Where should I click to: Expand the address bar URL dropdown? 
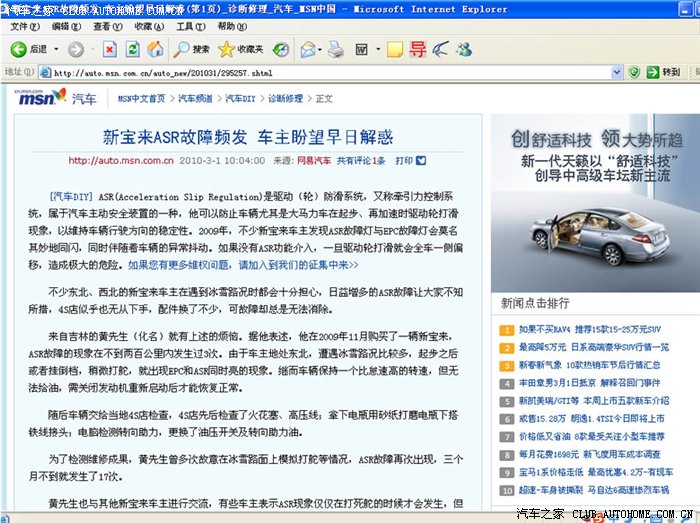[619, 72]
